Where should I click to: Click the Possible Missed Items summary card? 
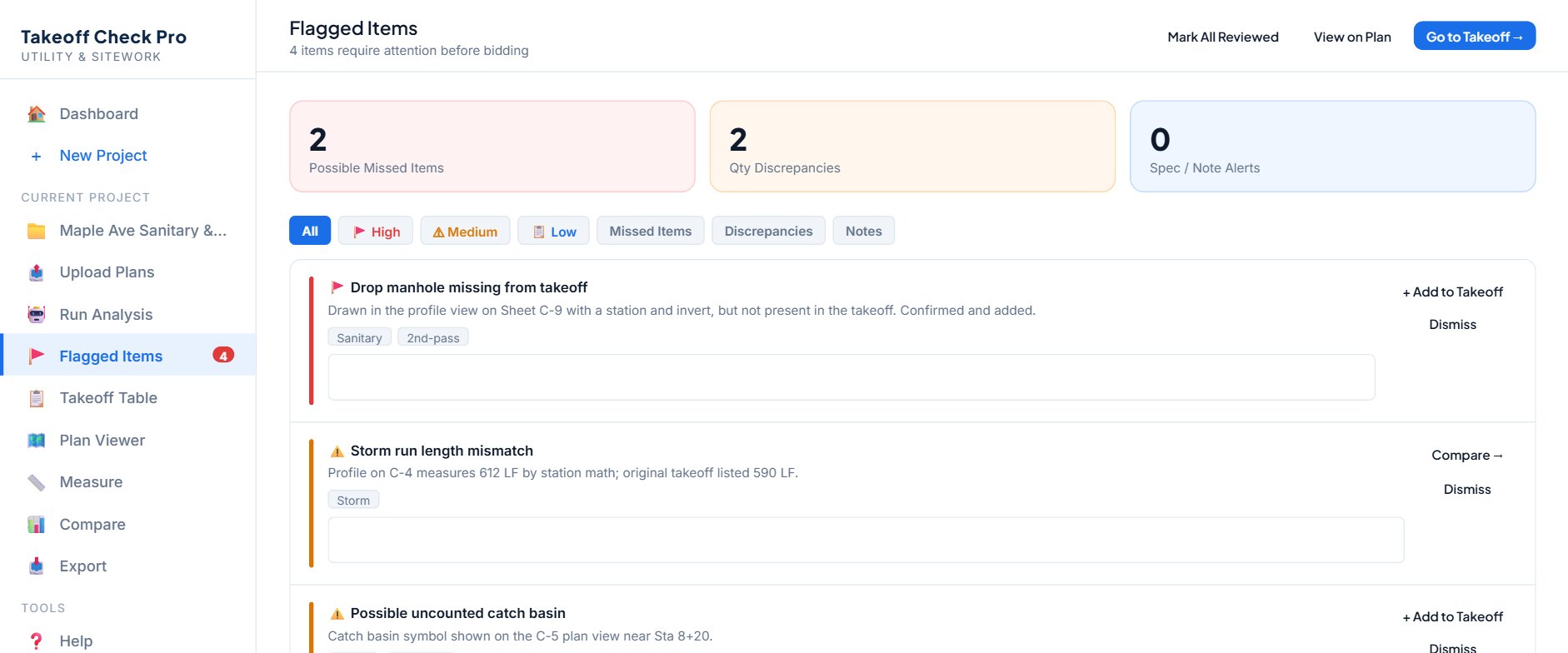pos(492,147)
